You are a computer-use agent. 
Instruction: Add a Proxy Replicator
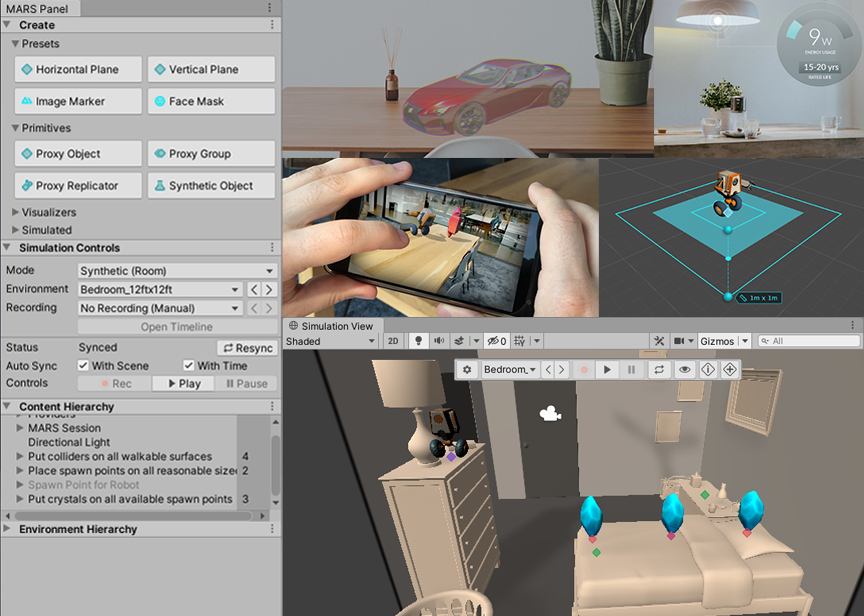(x=77, y=184)
